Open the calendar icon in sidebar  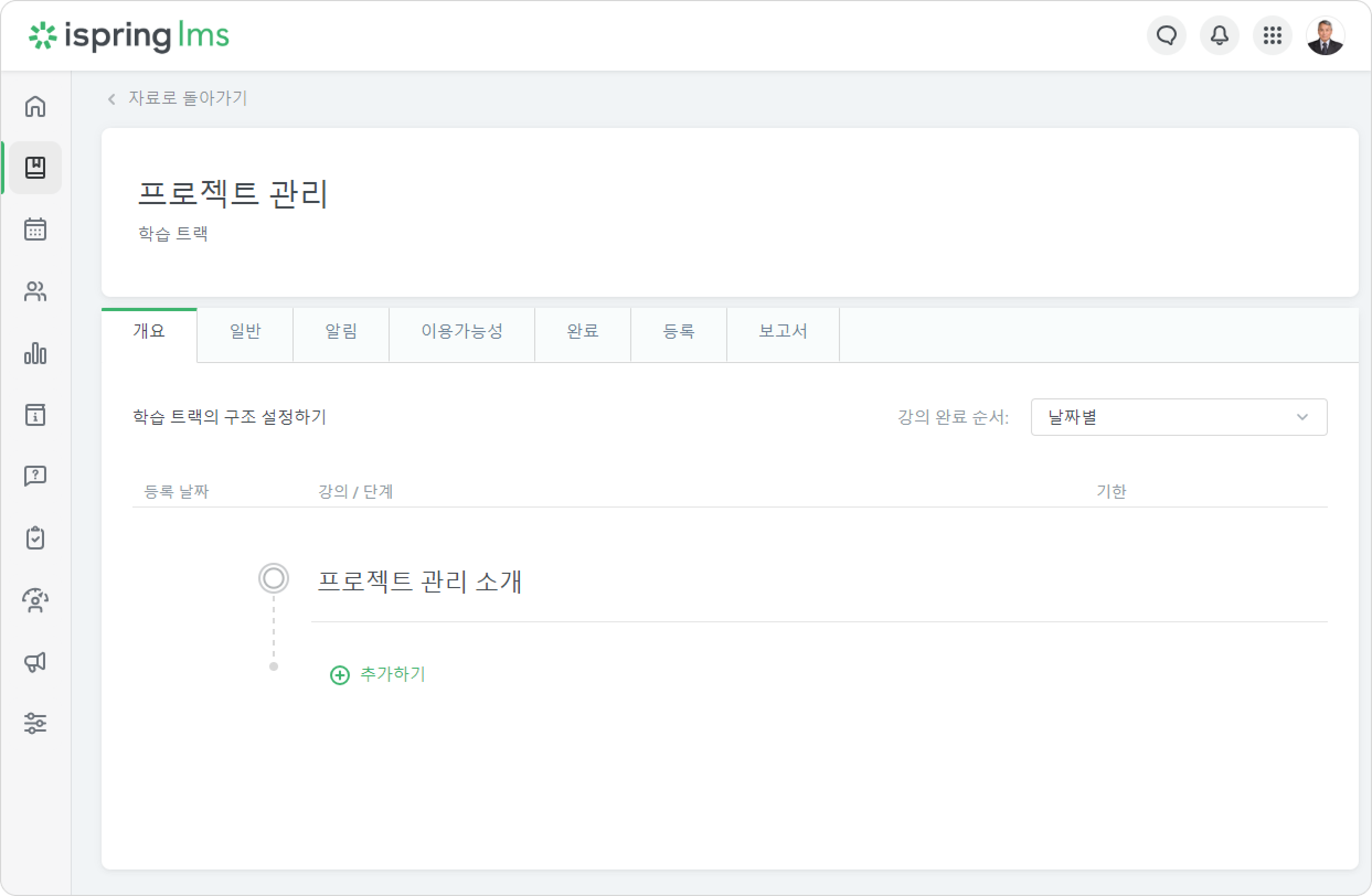tap(35, 230)
